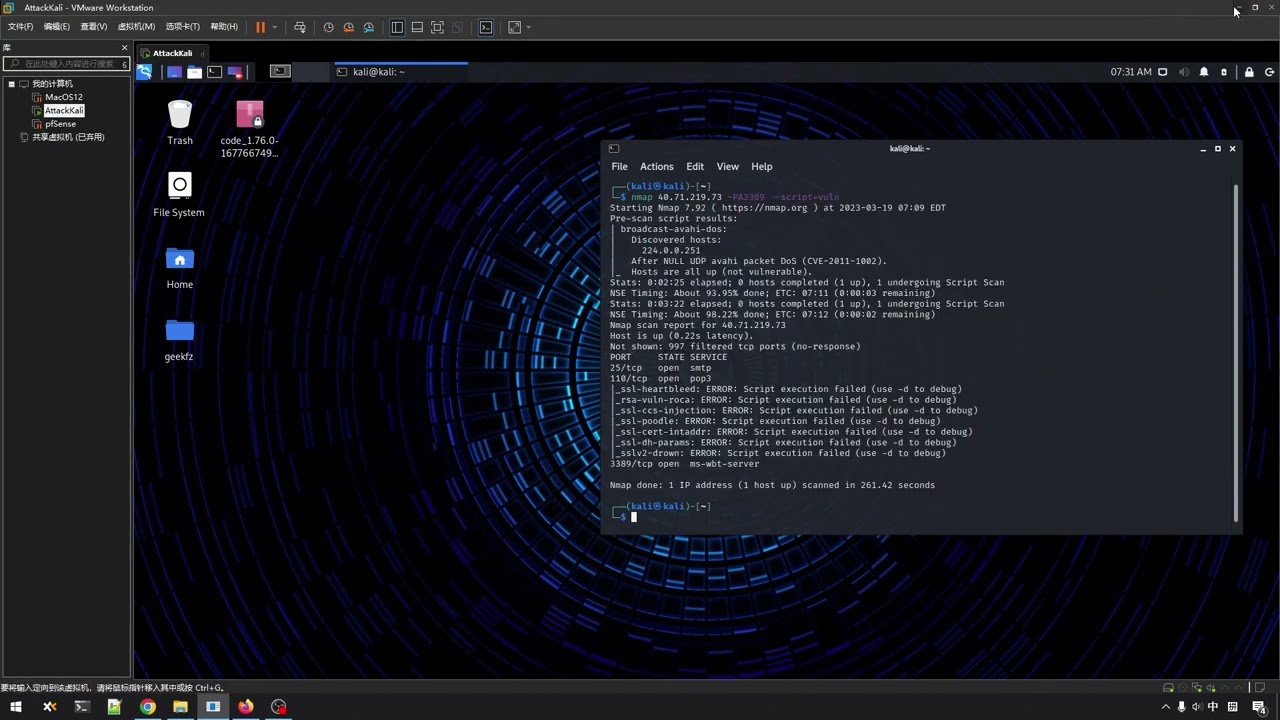The width and height of the screenshot is (1280, 720).
Task: Open the file manager icon in Kali panel
Action: [194, 72]
